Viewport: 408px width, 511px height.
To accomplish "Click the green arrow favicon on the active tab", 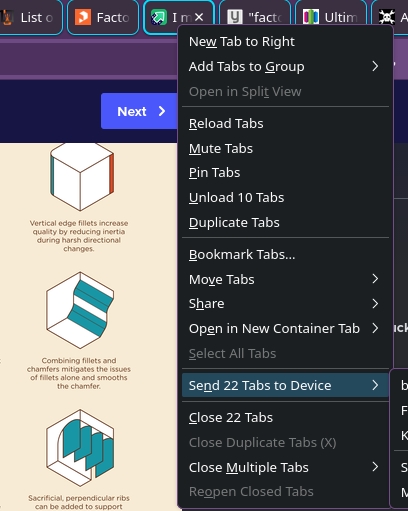I will [158, 17].
